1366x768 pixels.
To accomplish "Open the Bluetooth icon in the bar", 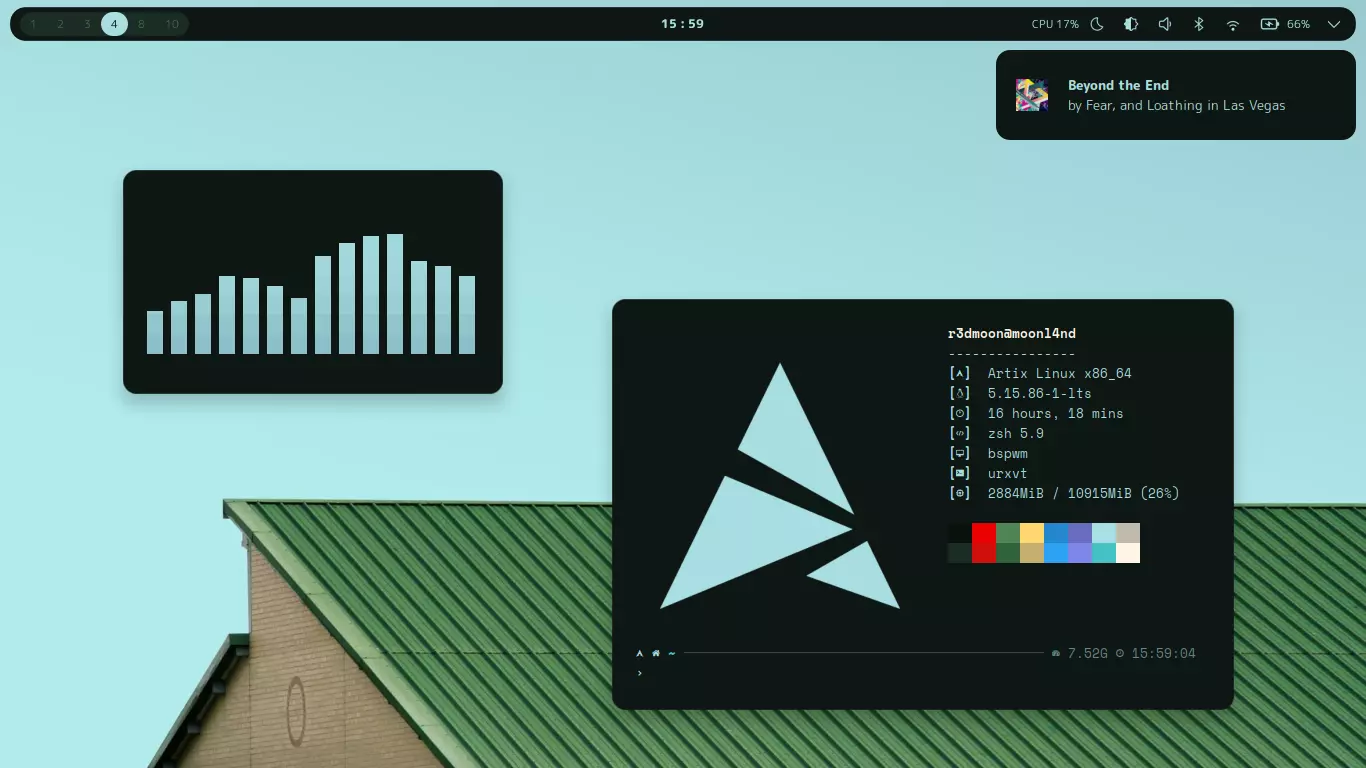I will point(1199,24).
